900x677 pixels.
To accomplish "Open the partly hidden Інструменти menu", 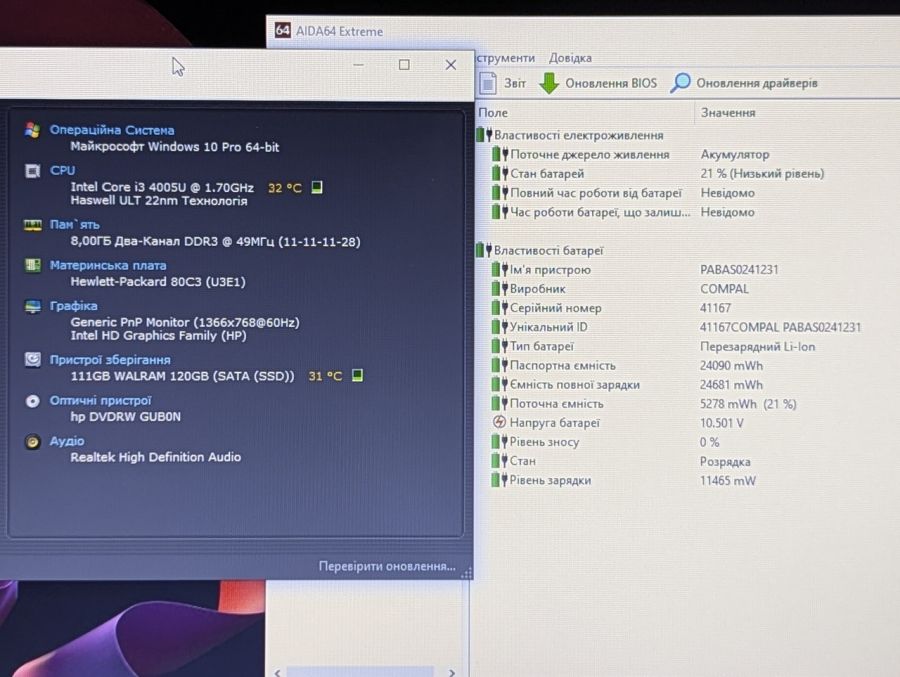I will (x=505, y=58).
